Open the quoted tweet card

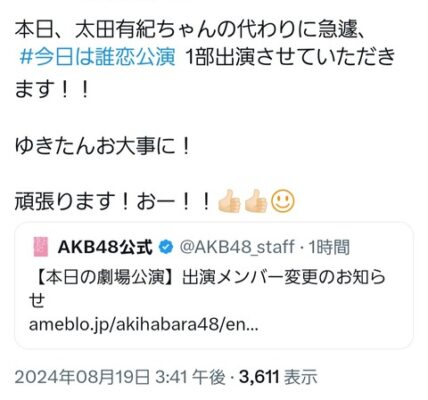tap(214, 286)
